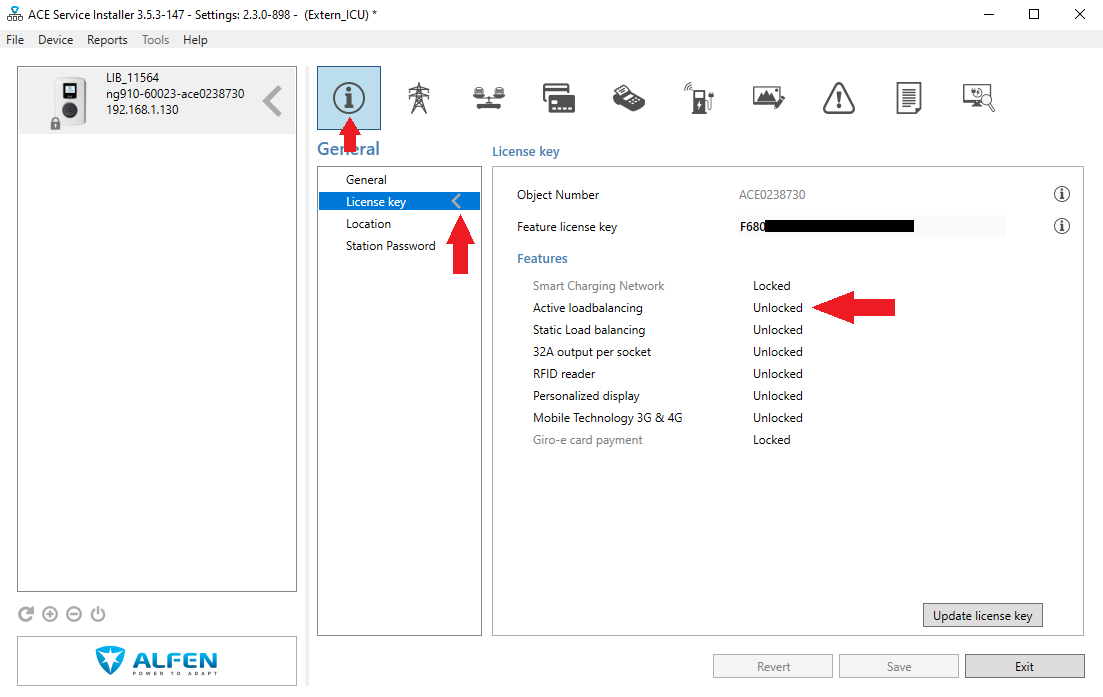Select Location in the General list
1103x697 pixels.
point(368,224)
